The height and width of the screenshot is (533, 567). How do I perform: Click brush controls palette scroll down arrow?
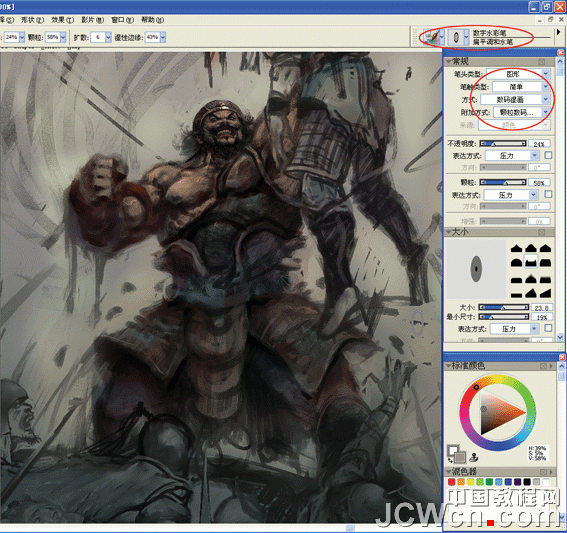[x=560, y=337]
